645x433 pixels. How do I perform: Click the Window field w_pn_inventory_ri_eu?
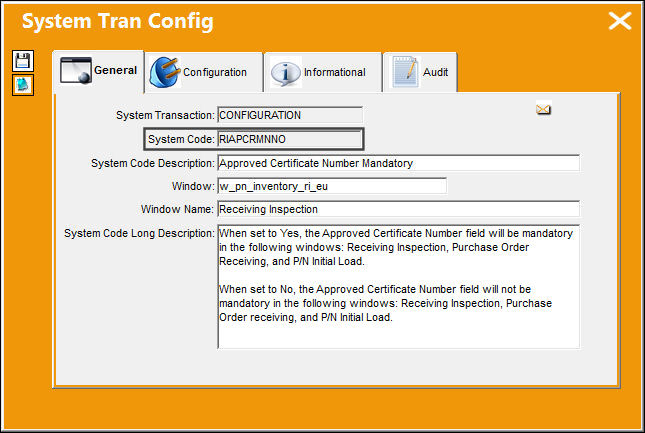332,186
